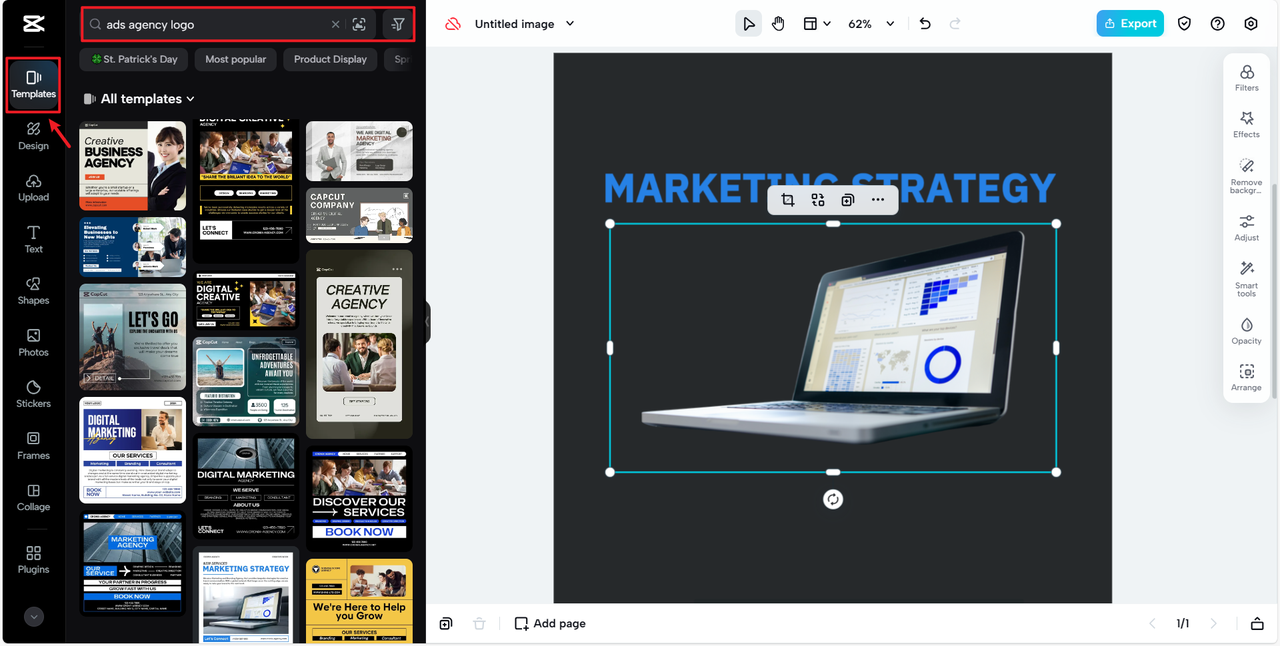Image resolution: width=1280 pixels, height=646 pixels.
Task: Open Smart tools on the right panel
Action: (x=1247, y=279)
